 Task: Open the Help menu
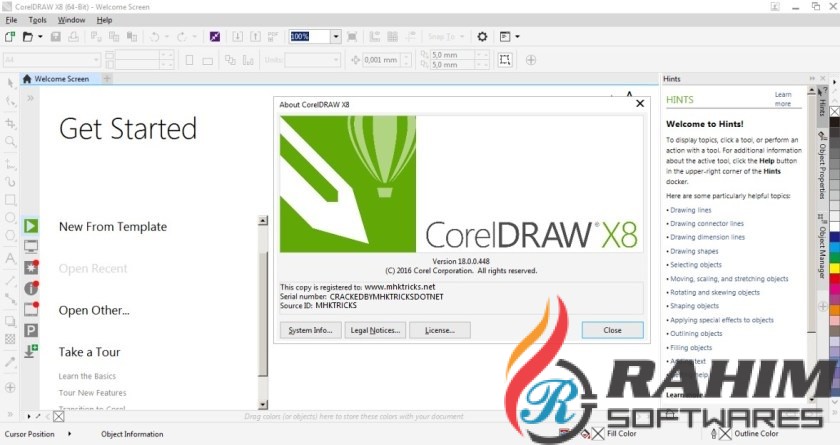104,20
